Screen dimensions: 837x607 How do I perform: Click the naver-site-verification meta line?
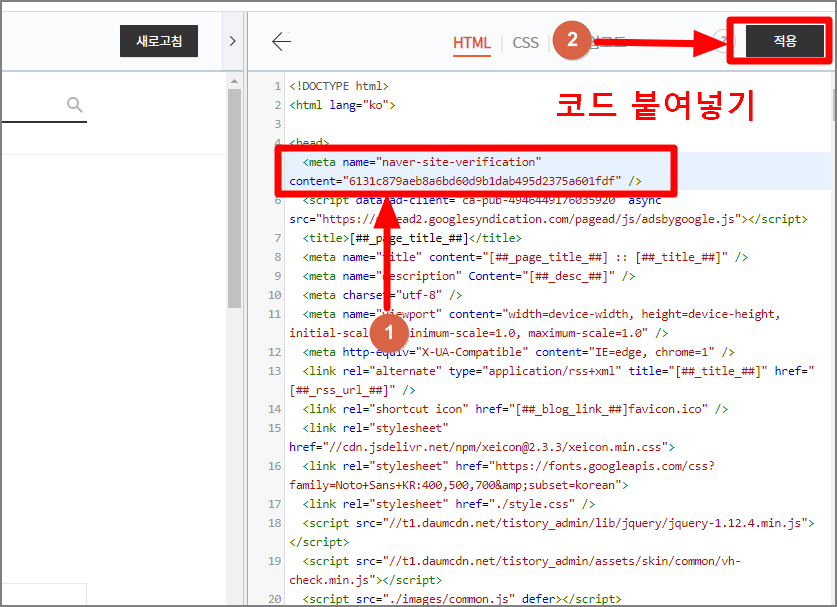[x=422, y=162]
